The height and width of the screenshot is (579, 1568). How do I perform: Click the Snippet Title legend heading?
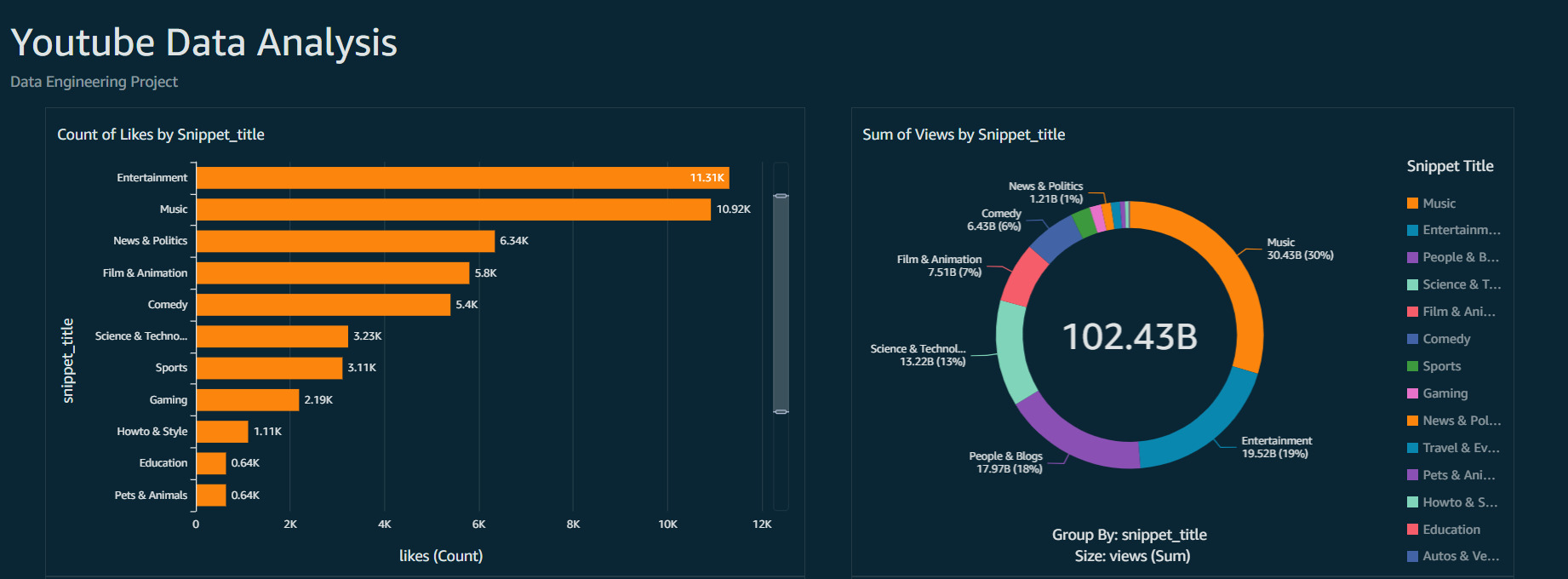(1450, 167)
